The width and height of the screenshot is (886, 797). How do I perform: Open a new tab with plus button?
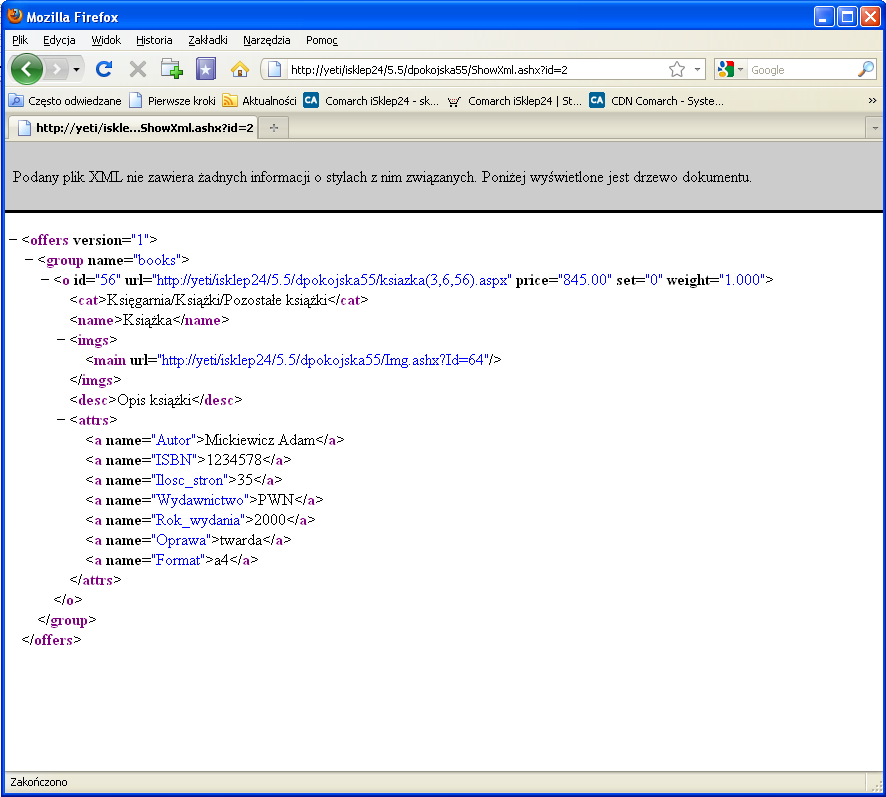pos(274,128)
